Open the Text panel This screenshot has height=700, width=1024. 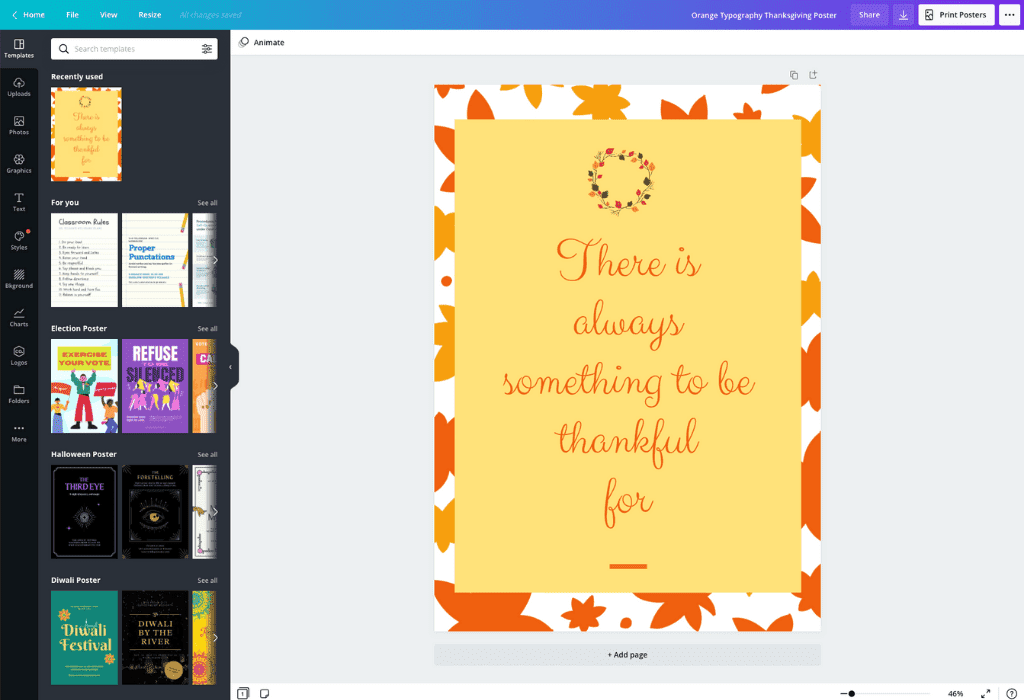(x=19, y=202)
